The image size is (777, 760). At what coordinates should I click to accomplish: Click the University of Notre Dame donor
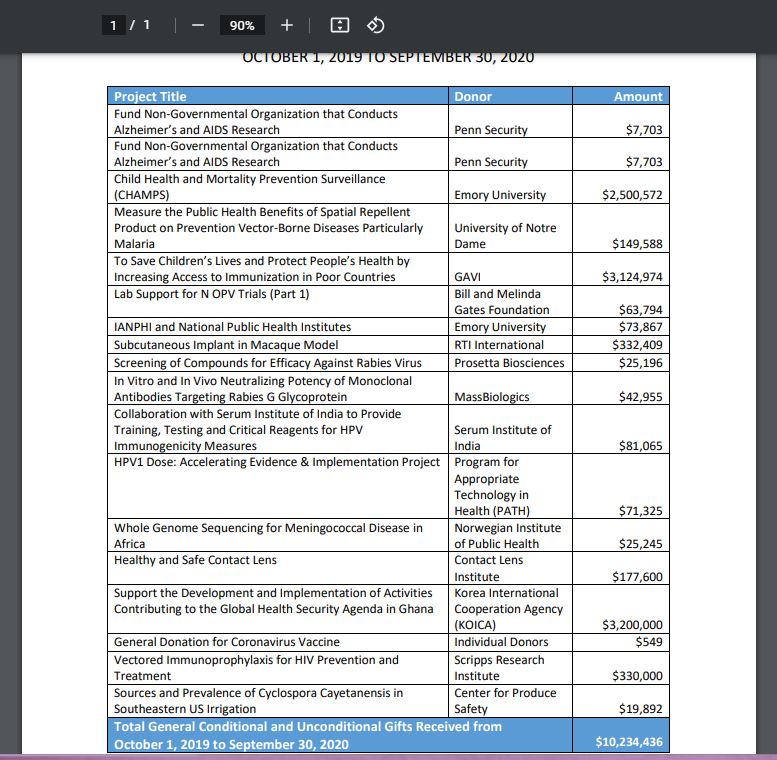[505, 236]
